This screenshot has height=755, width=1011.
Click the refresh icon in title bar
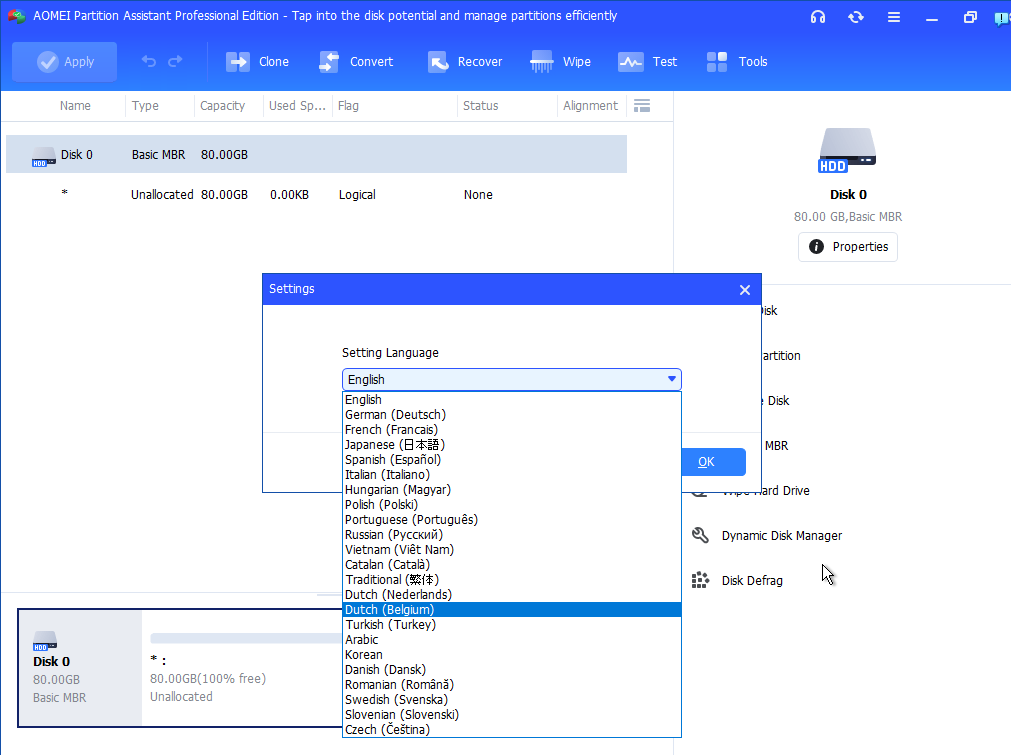[855, 17]
